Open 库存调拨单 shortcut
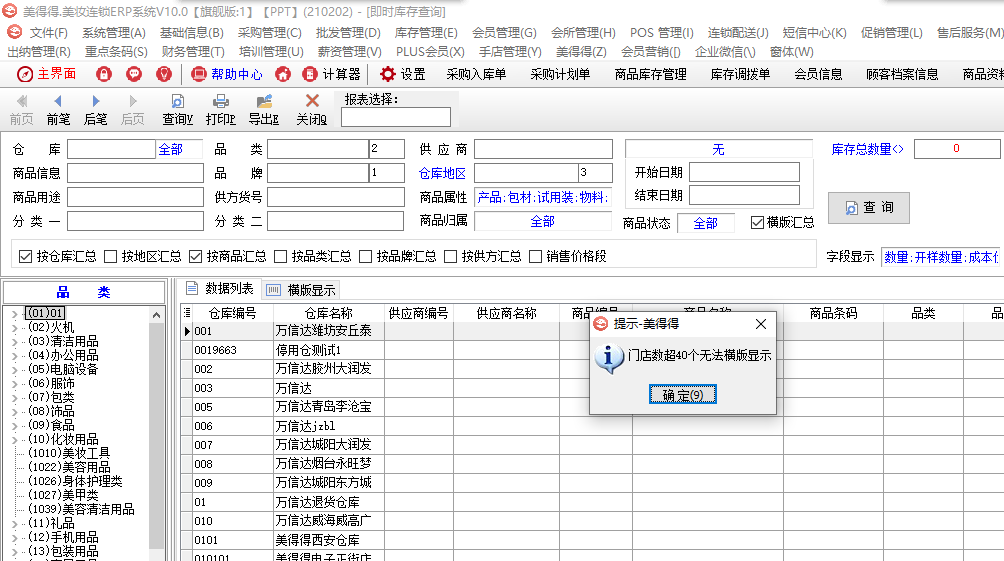The width and height of the screenshot is (1004, 561). (x=740, y=74)
